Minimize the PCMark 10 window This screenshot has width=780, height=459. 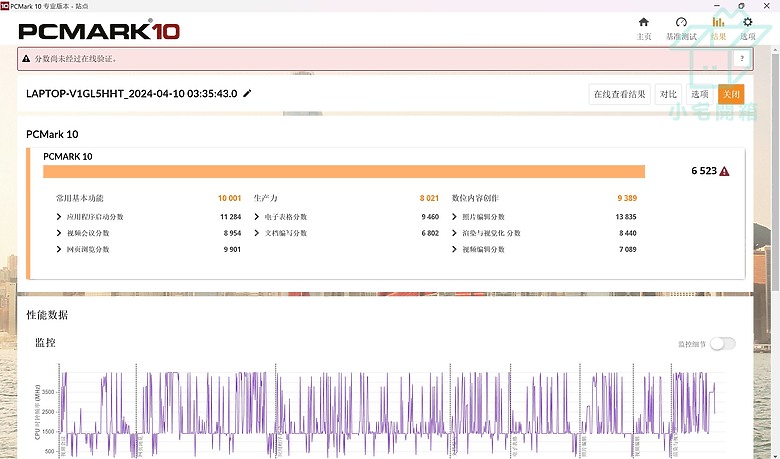tap(717, 5)
